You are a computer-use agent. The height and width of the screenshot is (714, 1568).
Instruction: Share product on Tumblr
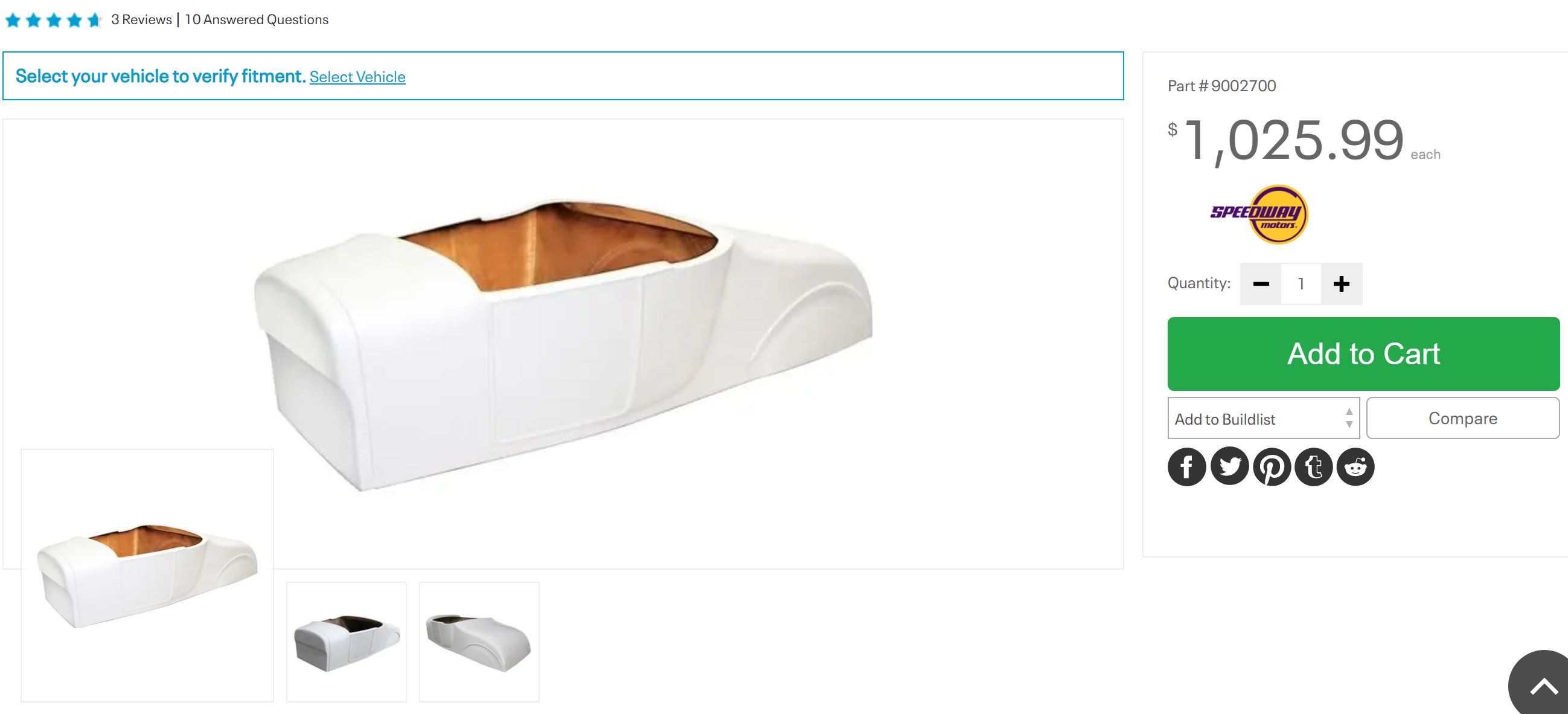pyautogui.click(x=1314, y=467)
